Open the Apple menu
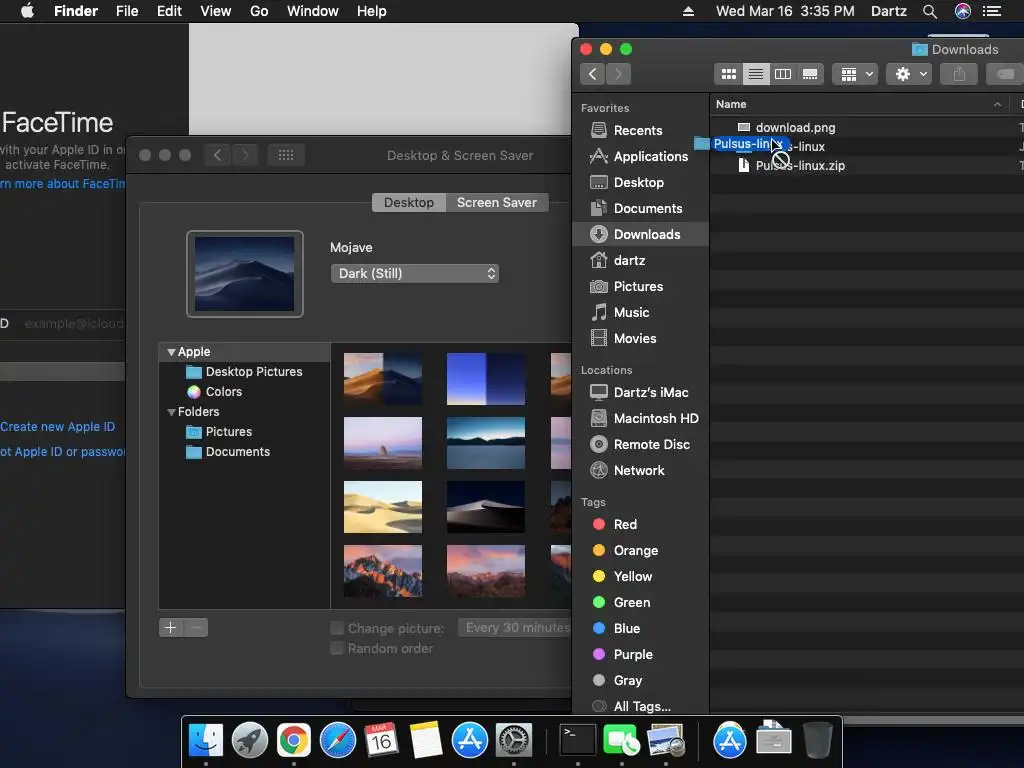The width and height of the screenshot is (1024, 768). (27, 11)
